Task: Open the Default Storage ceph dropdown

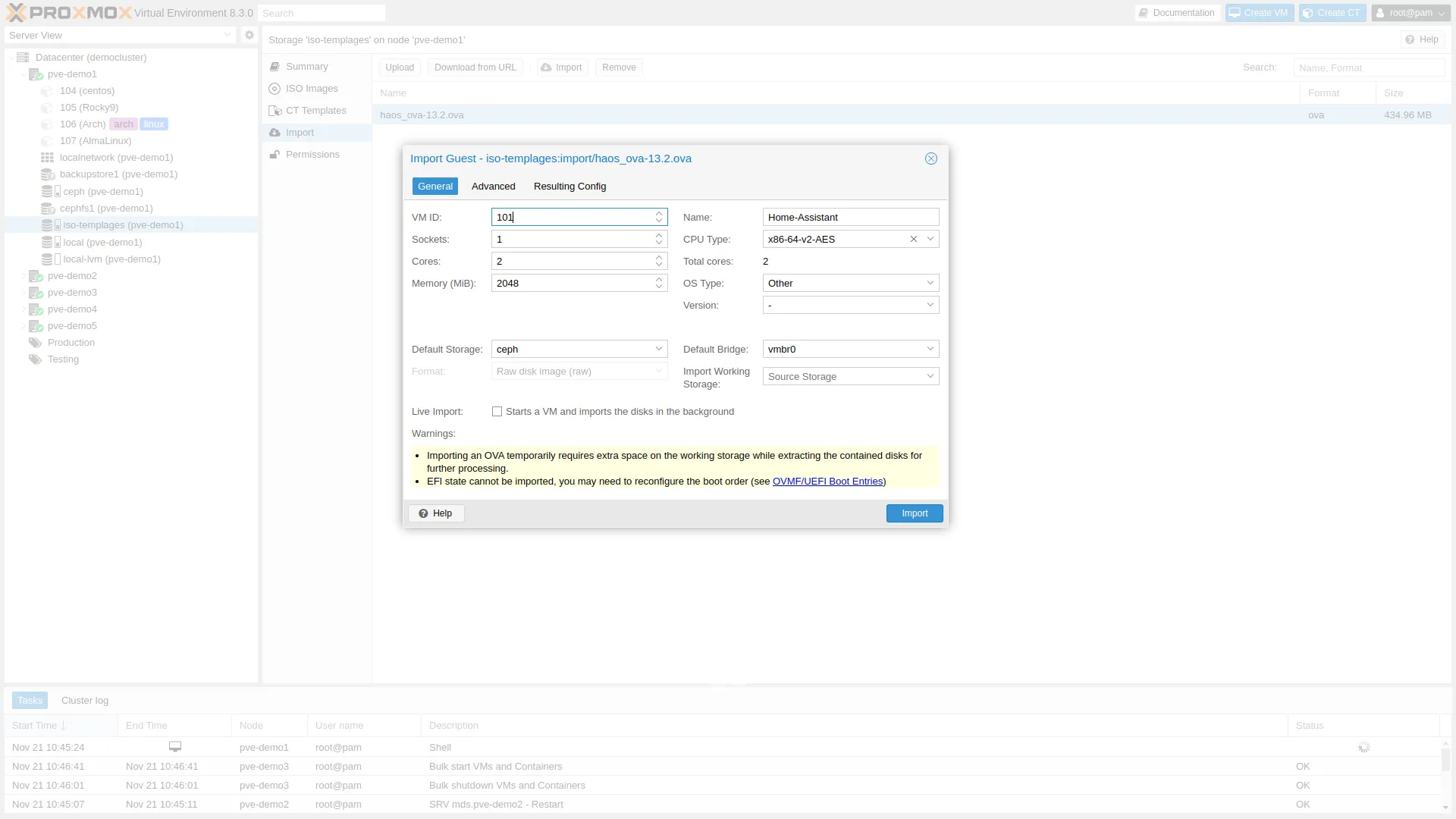Action: pyautogui.click(x=658, y=349)
